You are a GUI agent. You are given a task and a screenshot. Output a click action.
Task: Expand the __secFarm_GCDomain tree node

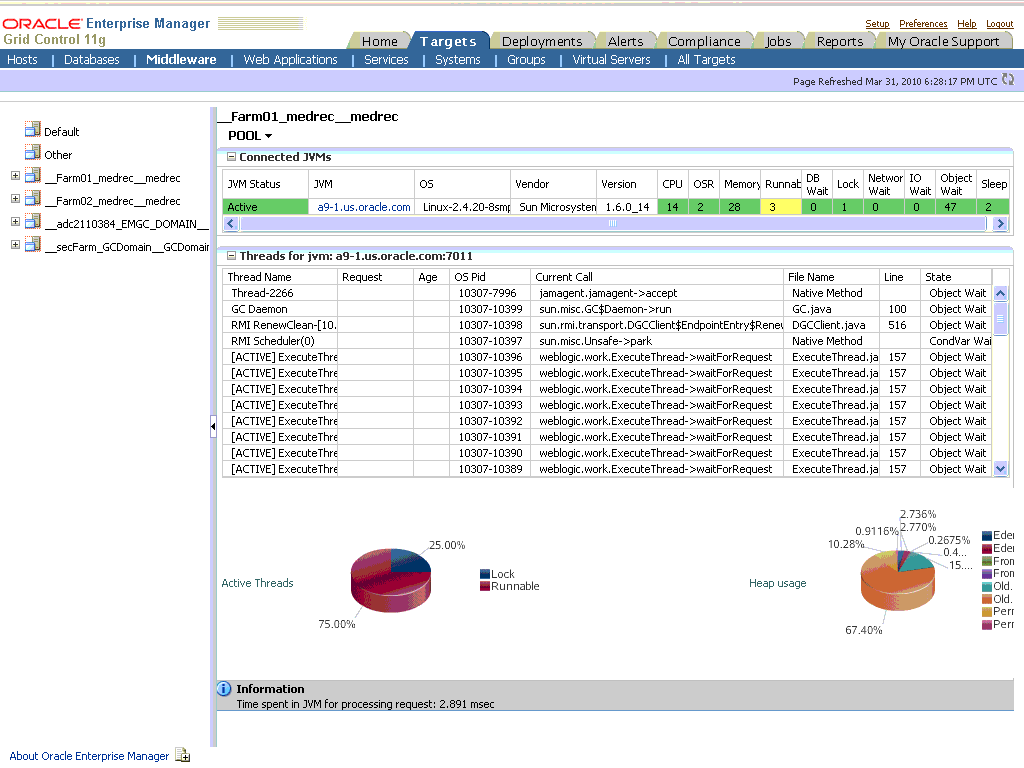pyautogui.click(x=16, y=245)
